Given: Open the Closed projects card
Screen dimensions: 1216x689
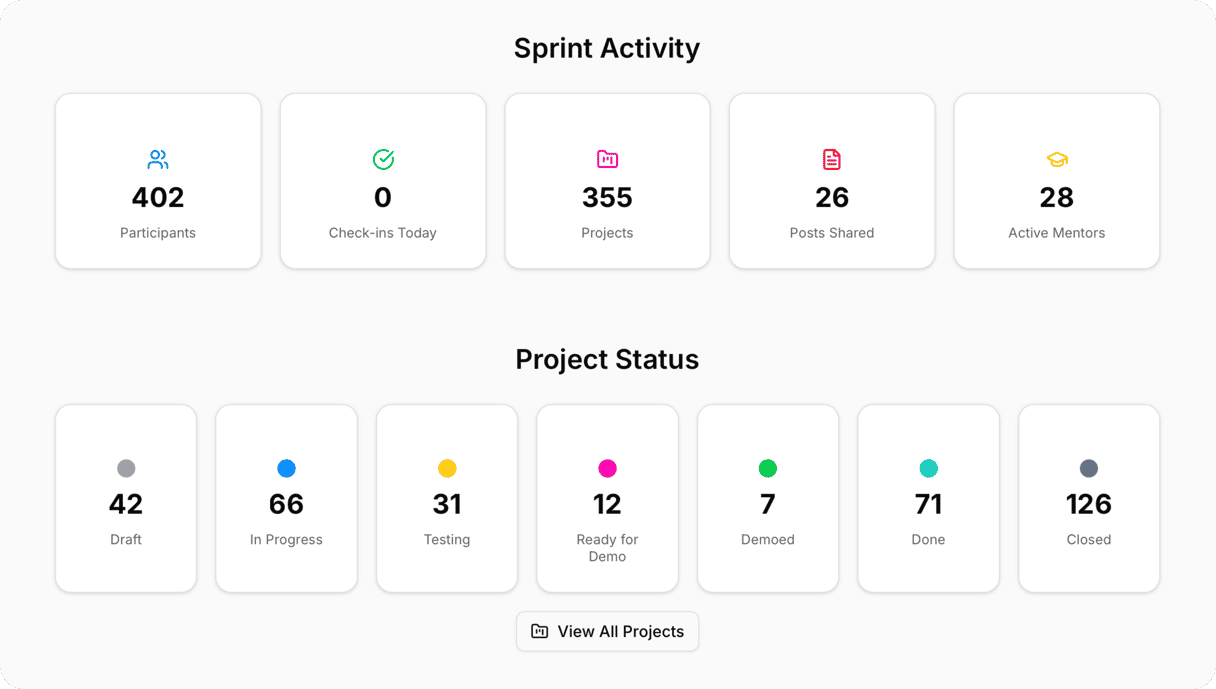Looking at the screenshot, I should click(1089, 498).
